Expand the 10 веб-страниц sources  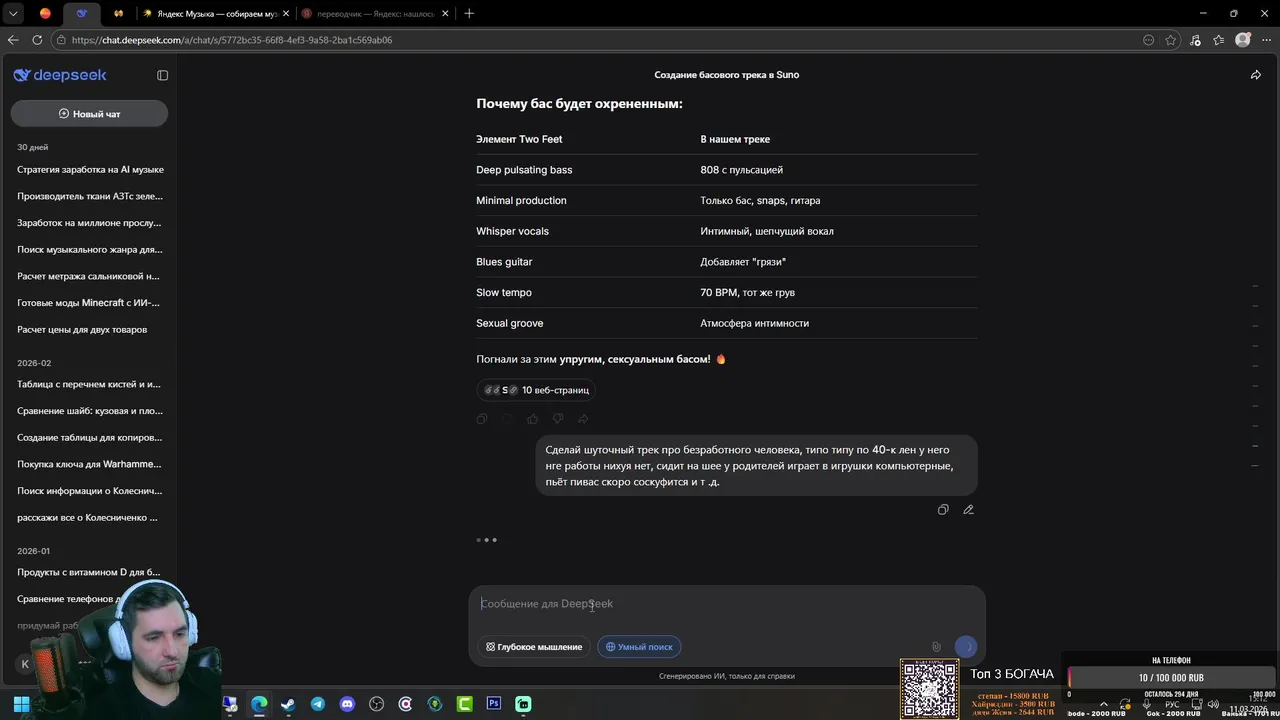537,390
